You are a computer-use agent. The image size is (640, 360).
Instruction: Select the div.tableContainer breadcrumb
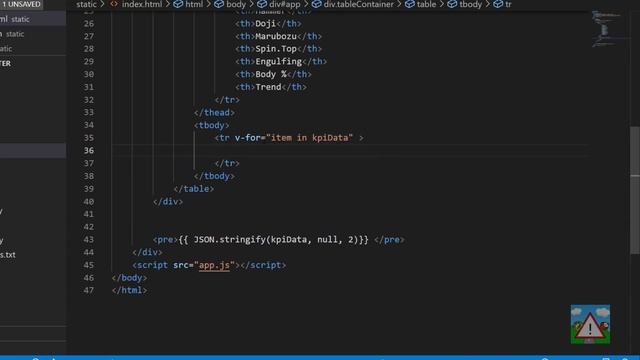pos(353,4)
